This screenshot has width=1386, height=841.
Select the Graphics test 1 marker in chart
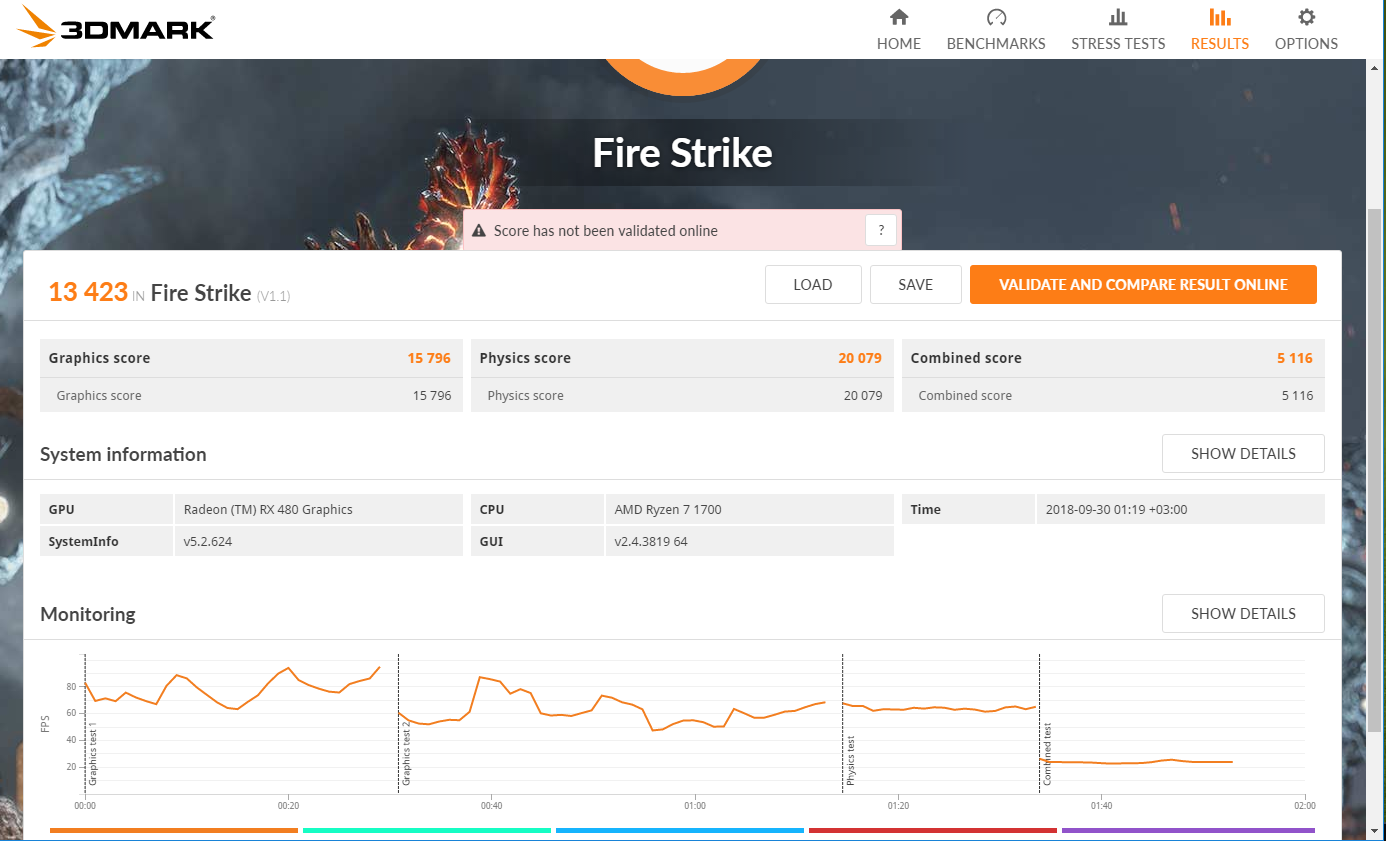93,752
